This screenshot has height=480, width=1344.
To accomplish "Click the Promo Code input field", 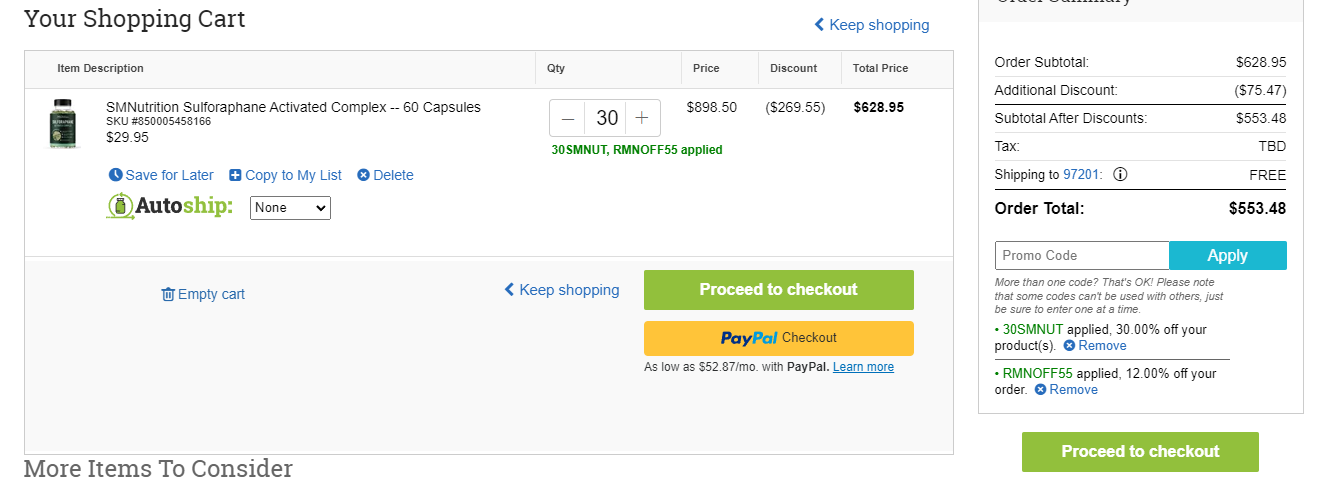I will click(x=1082, y=255).
